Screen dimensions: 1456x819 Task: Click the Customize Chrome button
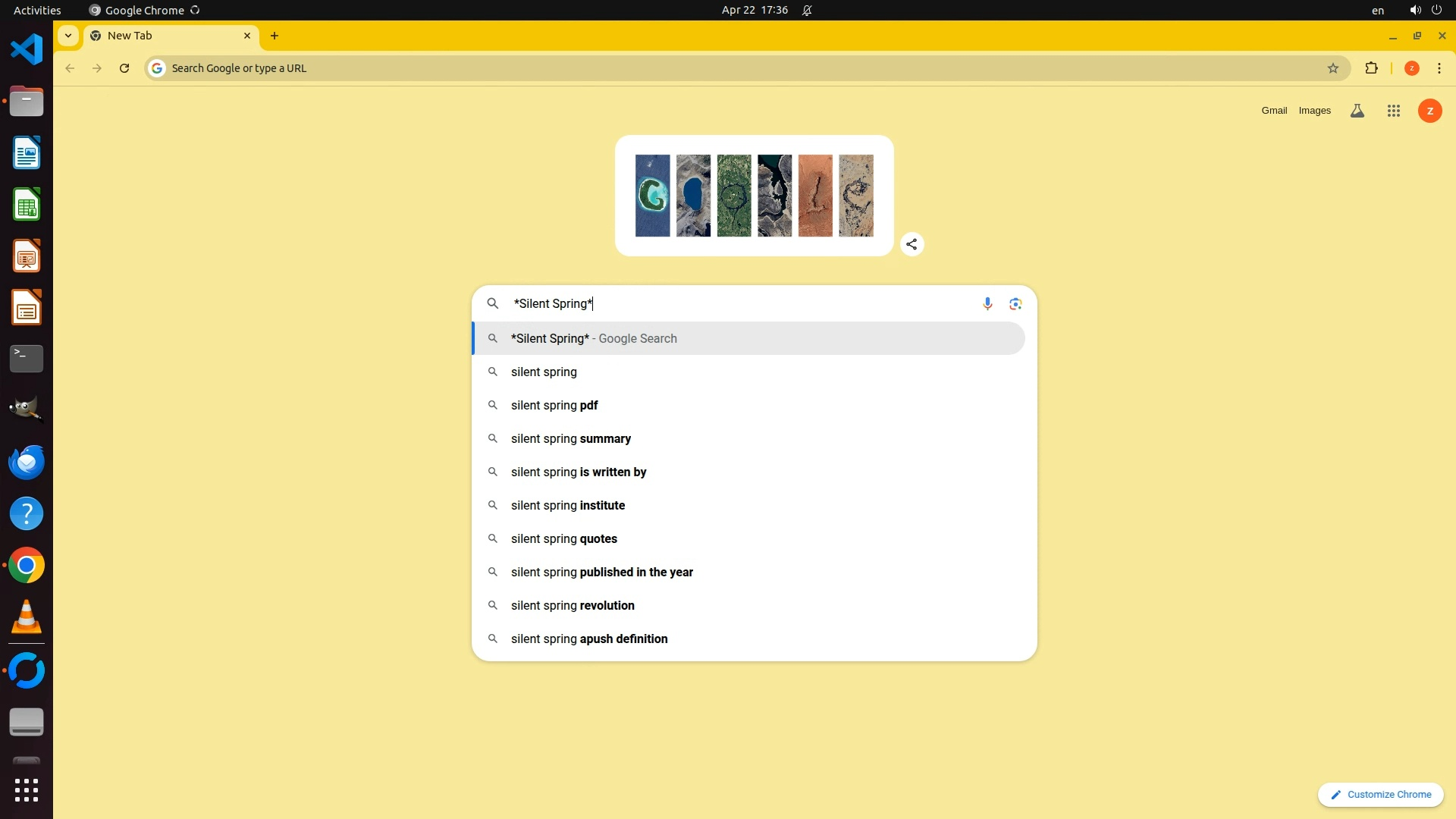click(x=1380, y=794)
